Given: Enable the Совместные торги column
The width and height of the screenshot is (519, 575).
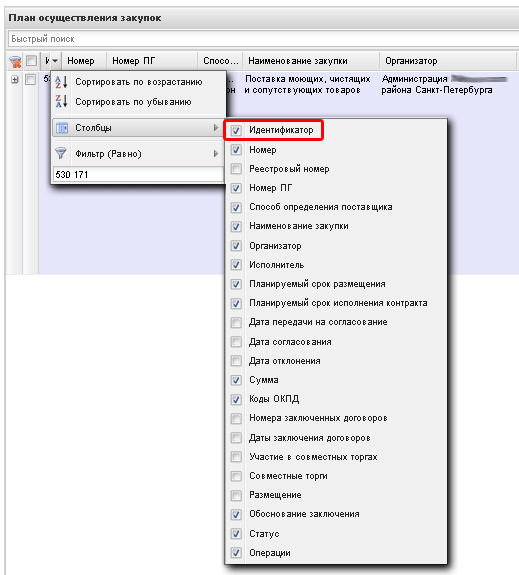Looking at the screenshot, I should (x=236, y=476).
